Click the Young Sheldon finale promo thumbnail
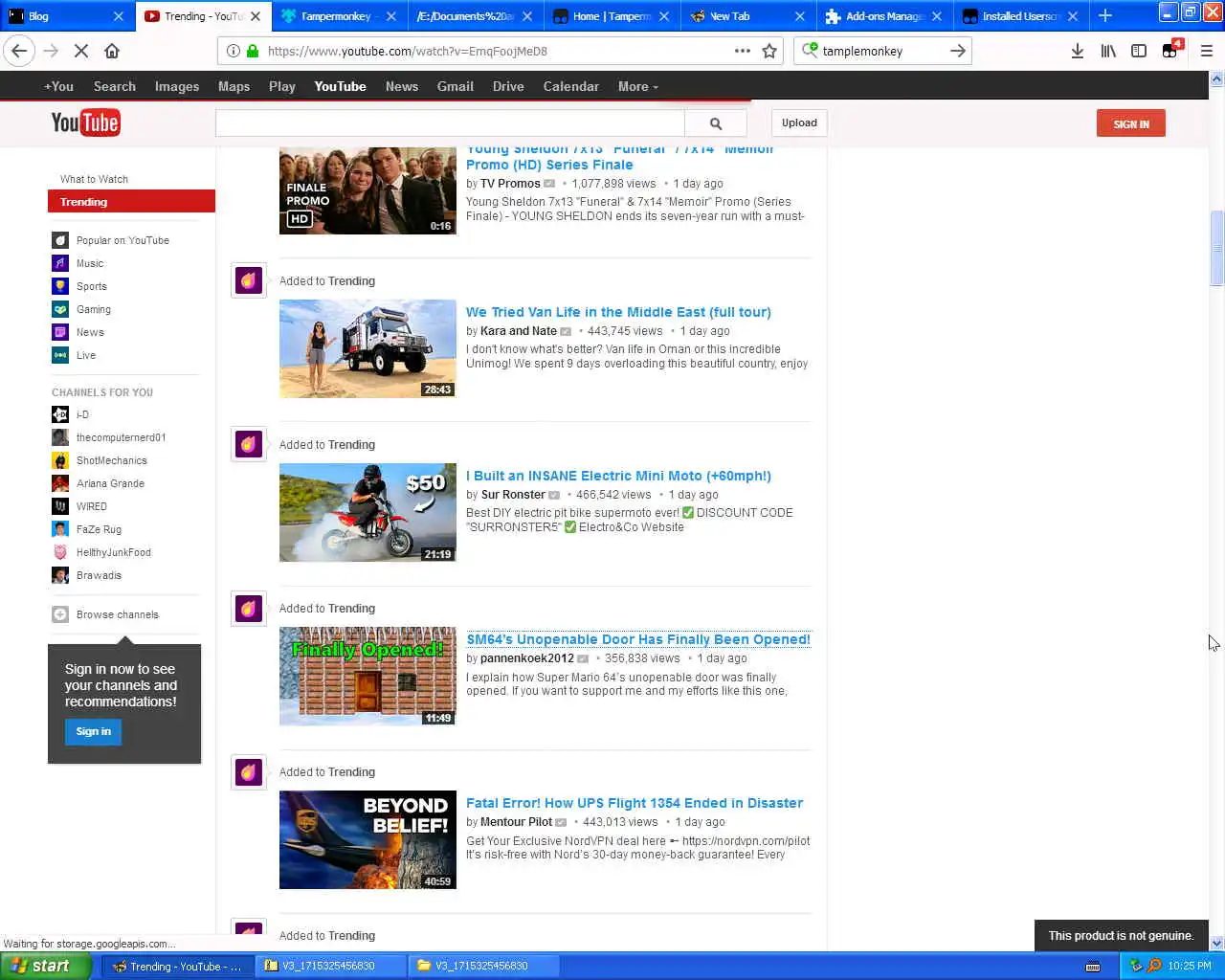The width and height of the screenshot is (1225, 980). click(367, 190)
